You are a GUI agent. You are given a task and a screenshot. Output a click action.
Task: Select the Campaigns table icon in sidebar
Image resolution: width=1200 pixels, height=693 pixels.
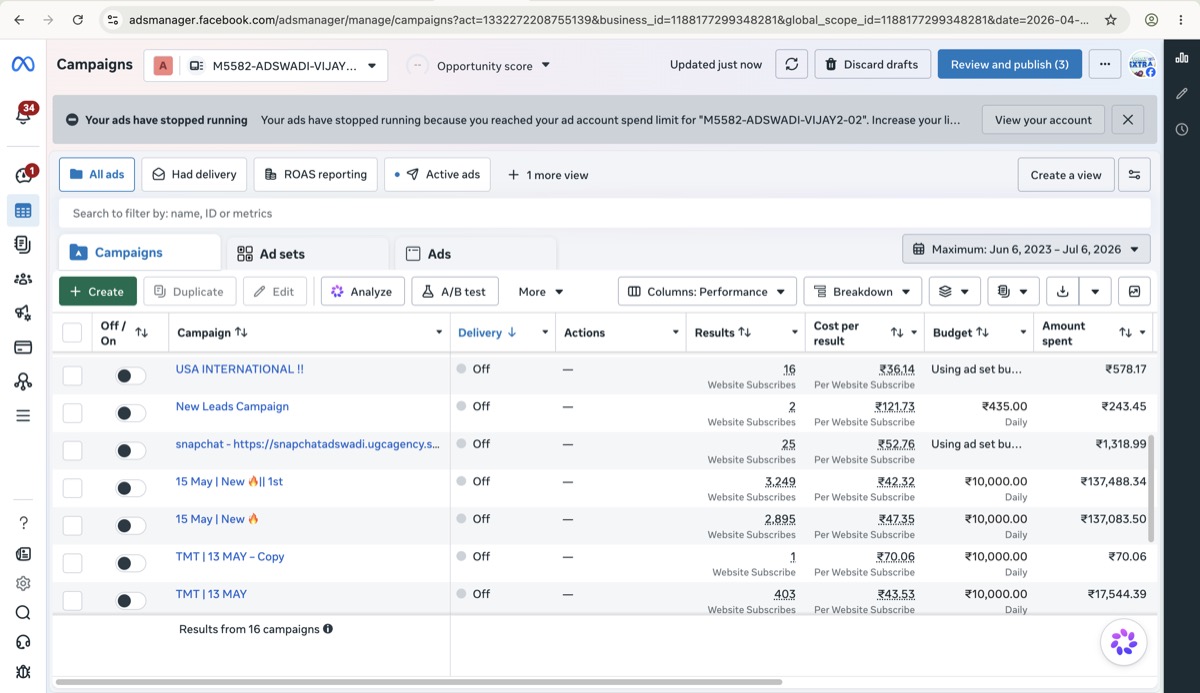tap(23, 211)
